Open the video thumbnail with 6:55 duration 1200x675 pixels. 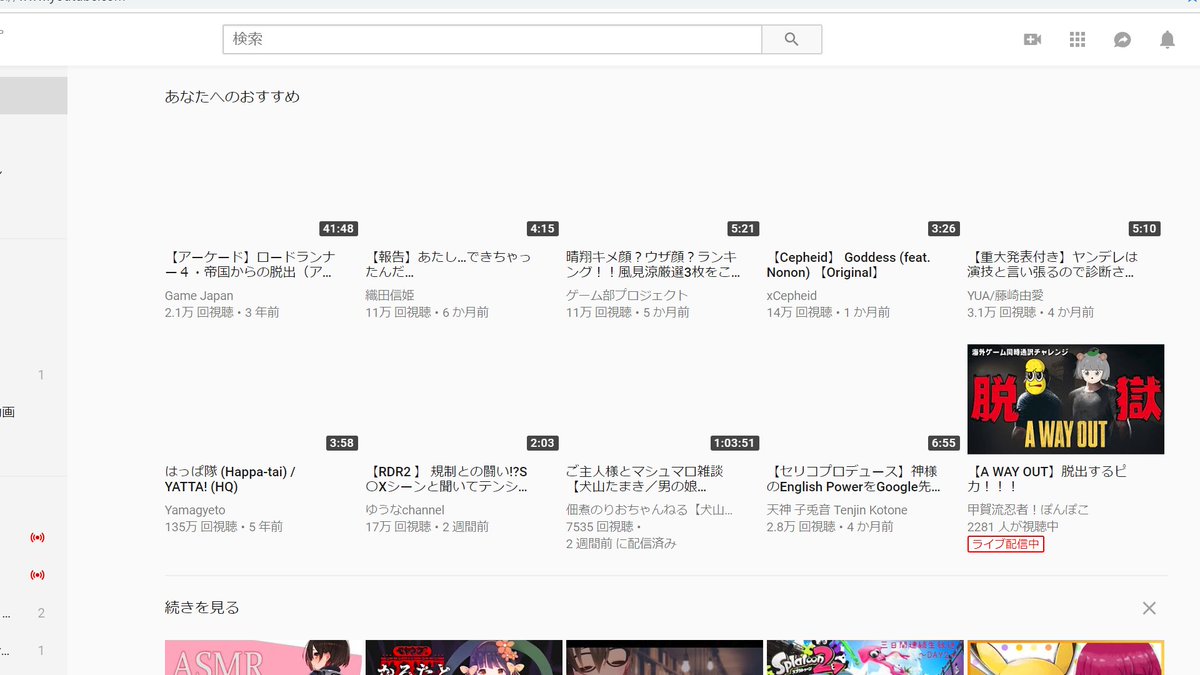[x=865, y=399]
